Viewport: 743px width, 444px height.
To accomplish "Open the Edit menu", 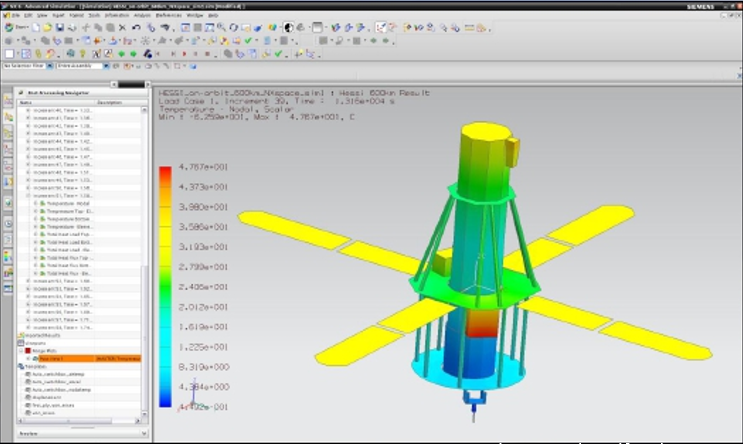I will [x=28, y=16].
